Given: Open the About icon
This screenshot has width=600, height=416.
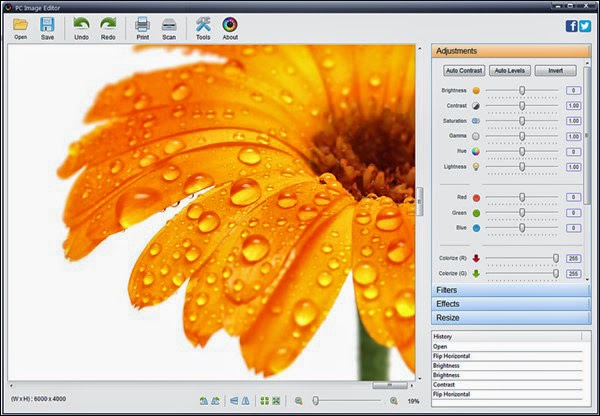Looking at the screenshot, I should pos(230,25).
